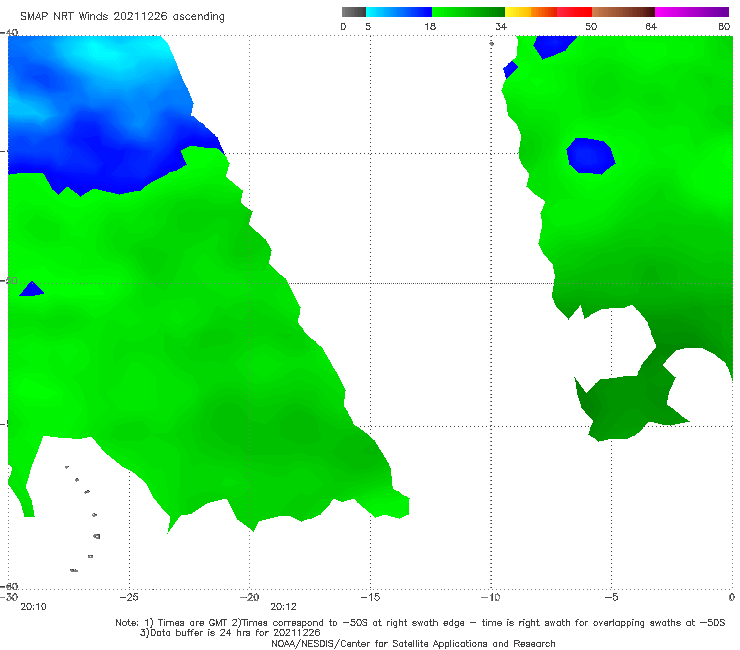This screenshot has width=740, height=650.
Task: Click the colorbar label '5'
Action: [368, 26]
